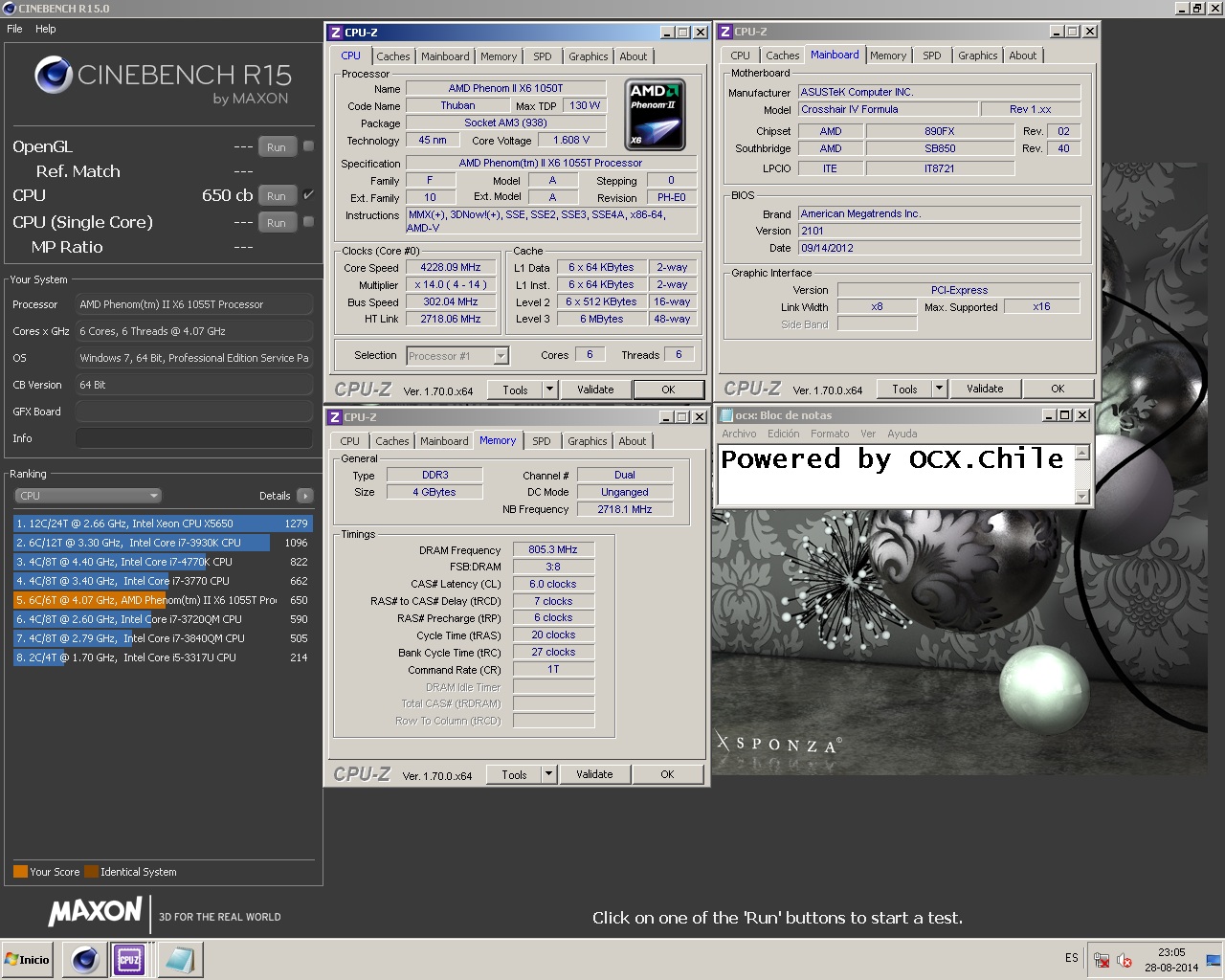Screen dimensions: 1225x980
Task: Click OK in CPU-Z Mainboard window
Action: (x=1058, y=389)
